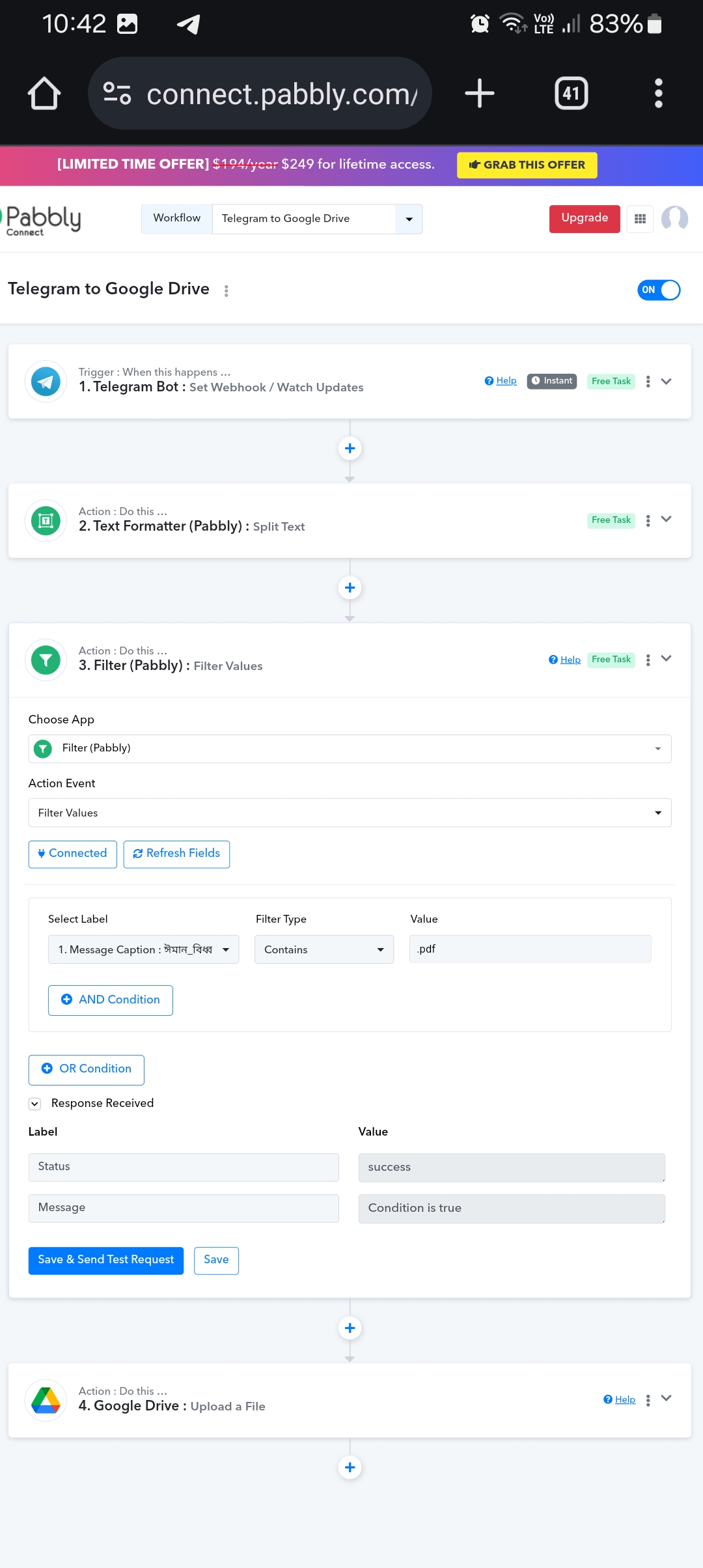Open options menu for Google Drive step
The height and width of the screenshot is (1568, 703).
(x=648, y=1401)
